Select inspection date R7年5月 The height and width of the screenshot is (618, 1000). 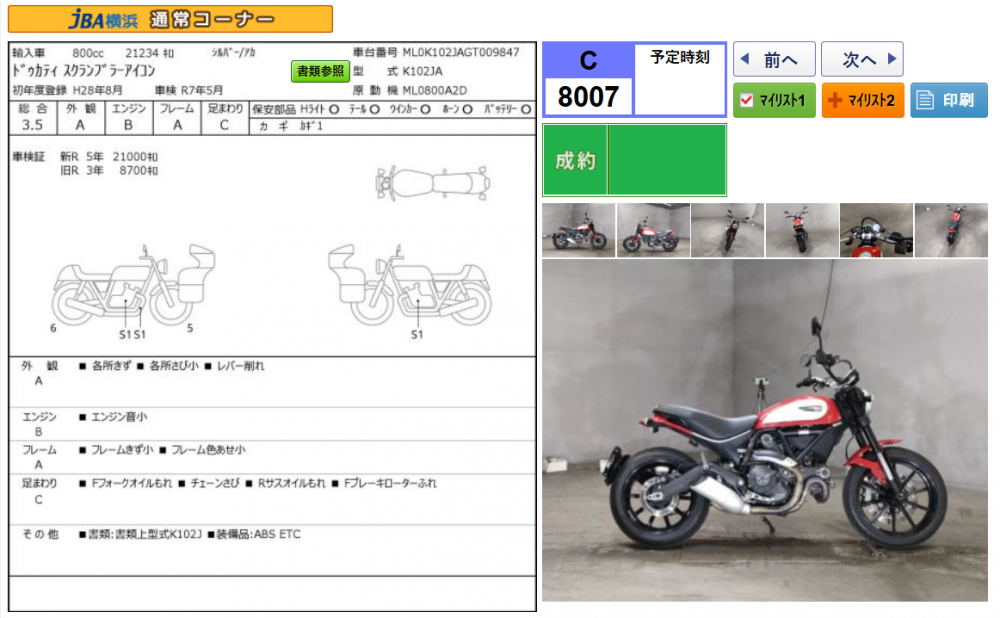coord(202,90)
